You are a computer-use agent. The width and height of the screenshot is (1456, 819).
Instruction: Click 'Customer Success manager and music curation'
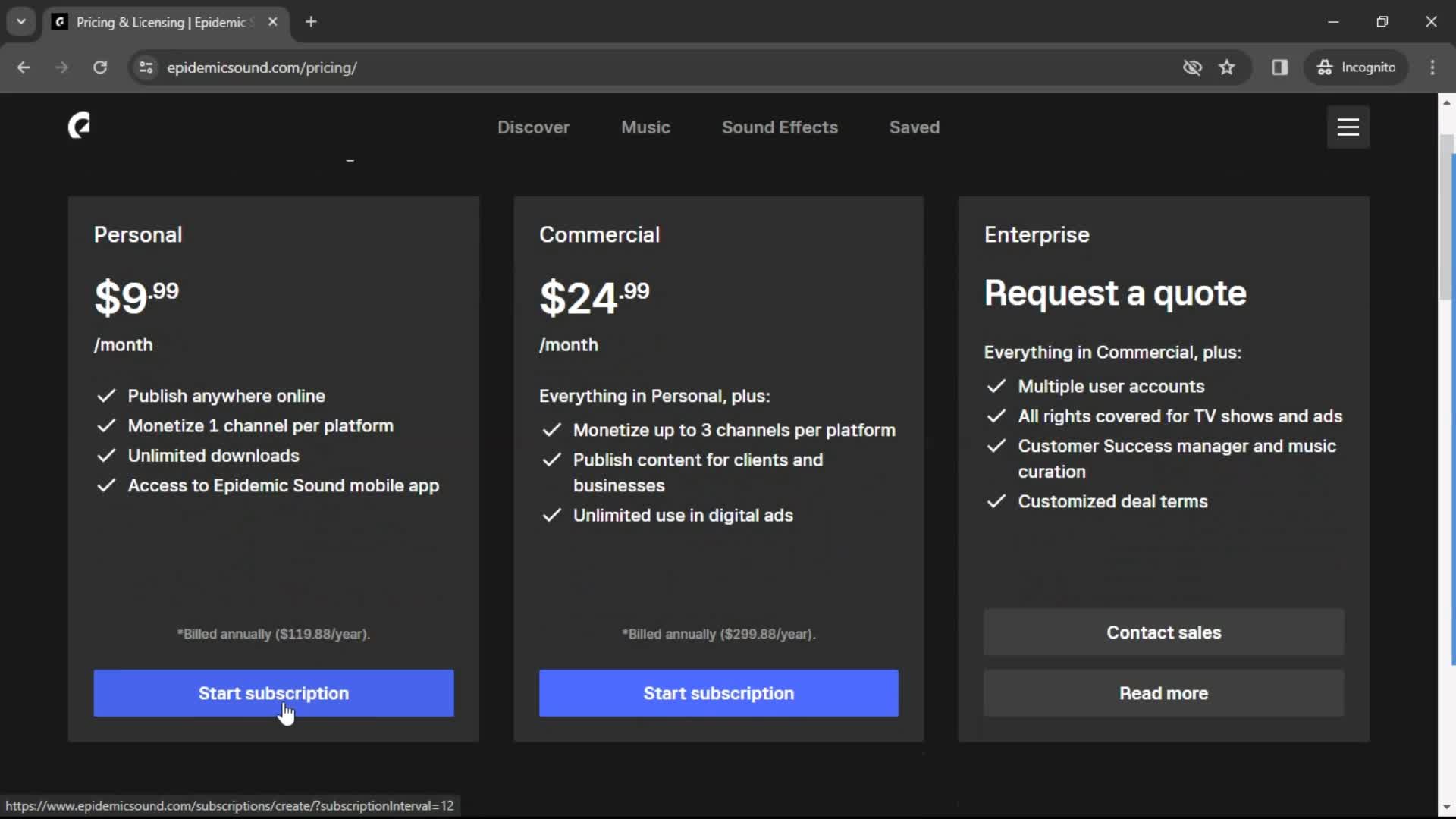(x=1177, y=459)
